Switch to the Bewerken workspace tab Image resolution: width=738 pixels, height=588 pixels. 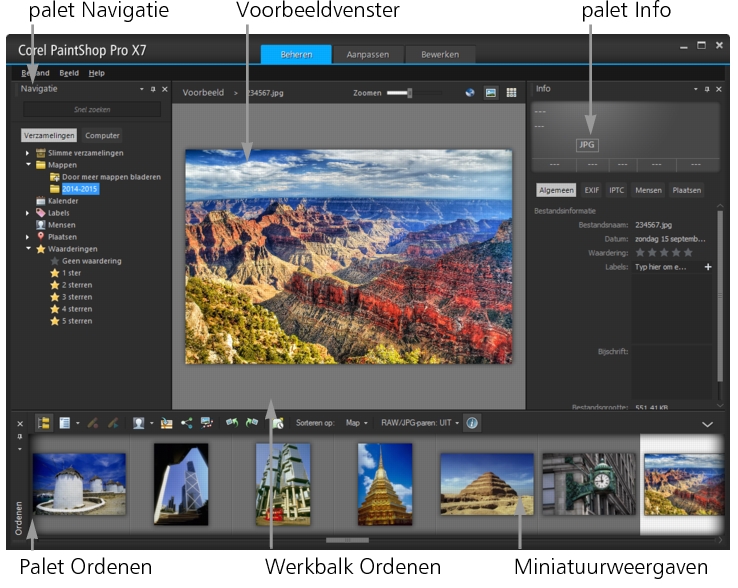(440, 54)
